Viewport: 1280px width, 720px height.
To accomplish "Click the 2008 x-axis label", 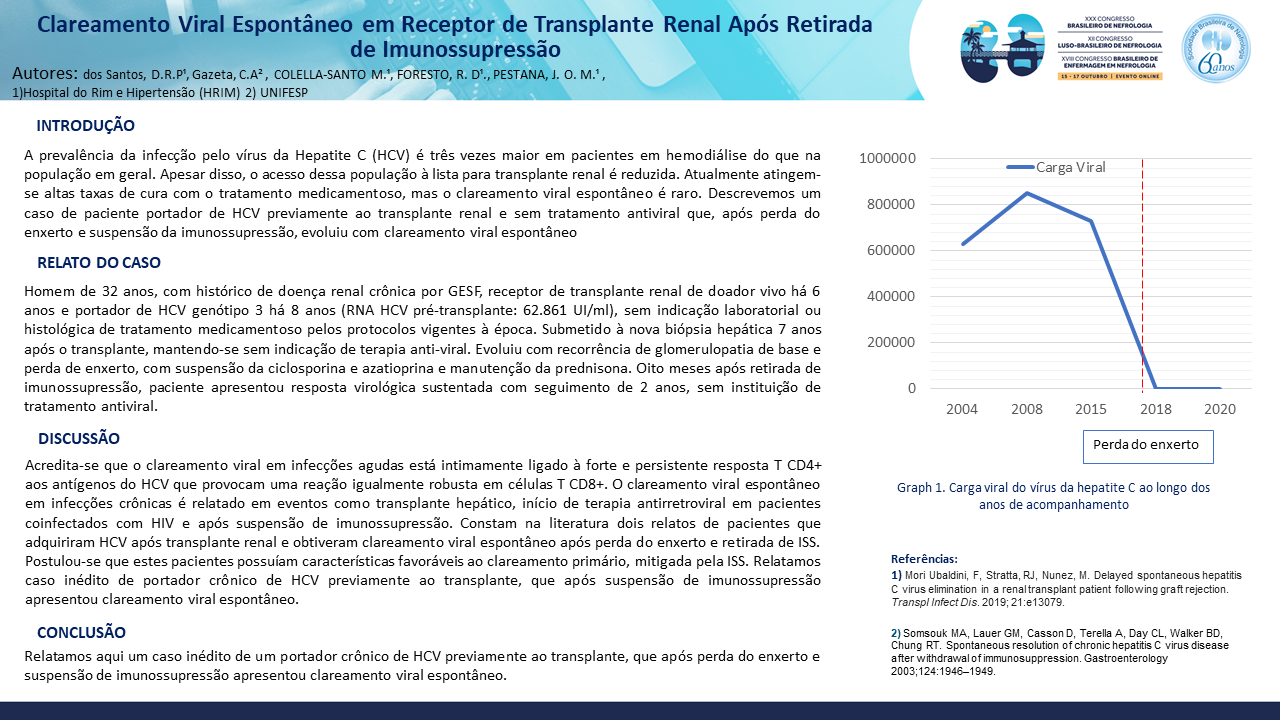I will pos(1027,409).
